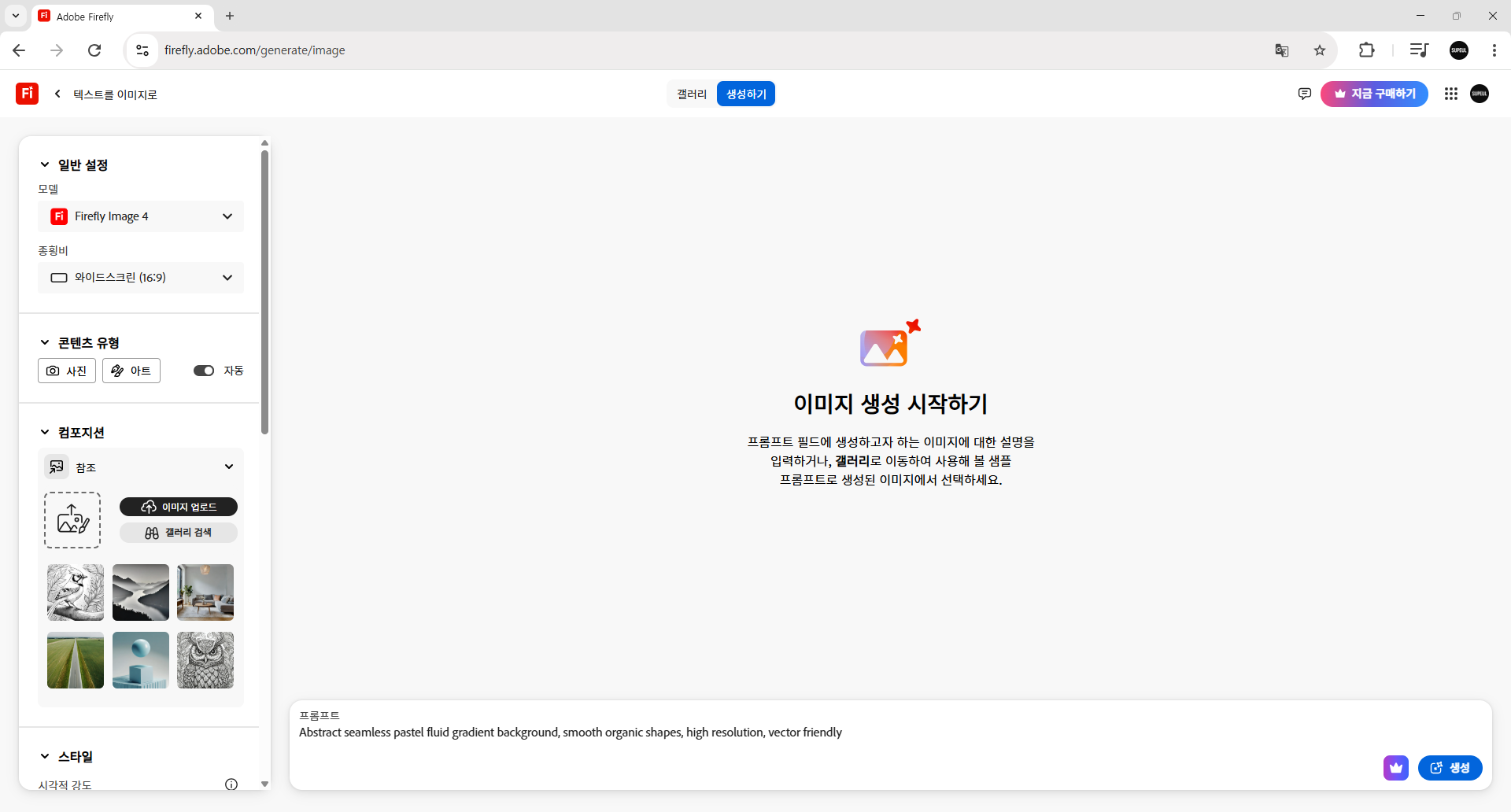This screenshot has width=1511, height=812.
Task: Select the bird sketch reference thumbnail
Action: 76,592
